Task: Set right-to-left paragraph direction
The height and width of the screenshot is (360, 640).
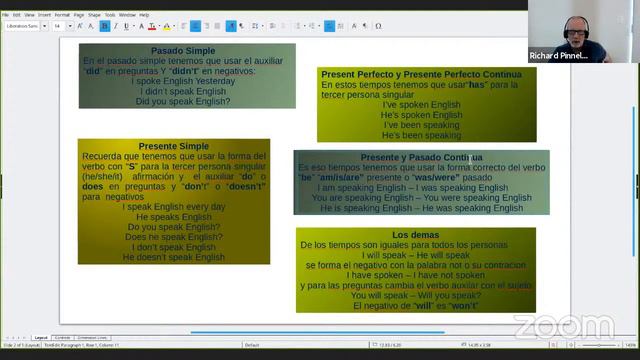Action: click(242, 26)
